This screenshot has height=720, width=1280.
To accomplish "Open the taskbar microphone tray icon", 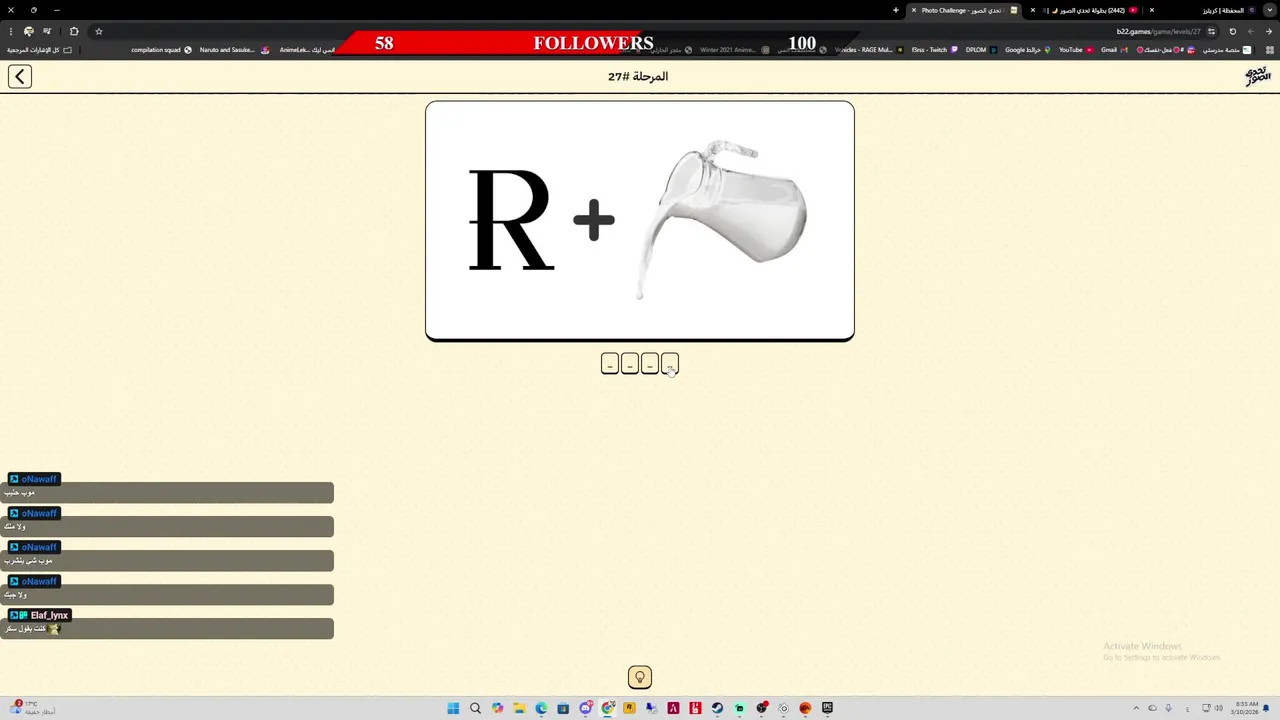I will (1168, 708).
